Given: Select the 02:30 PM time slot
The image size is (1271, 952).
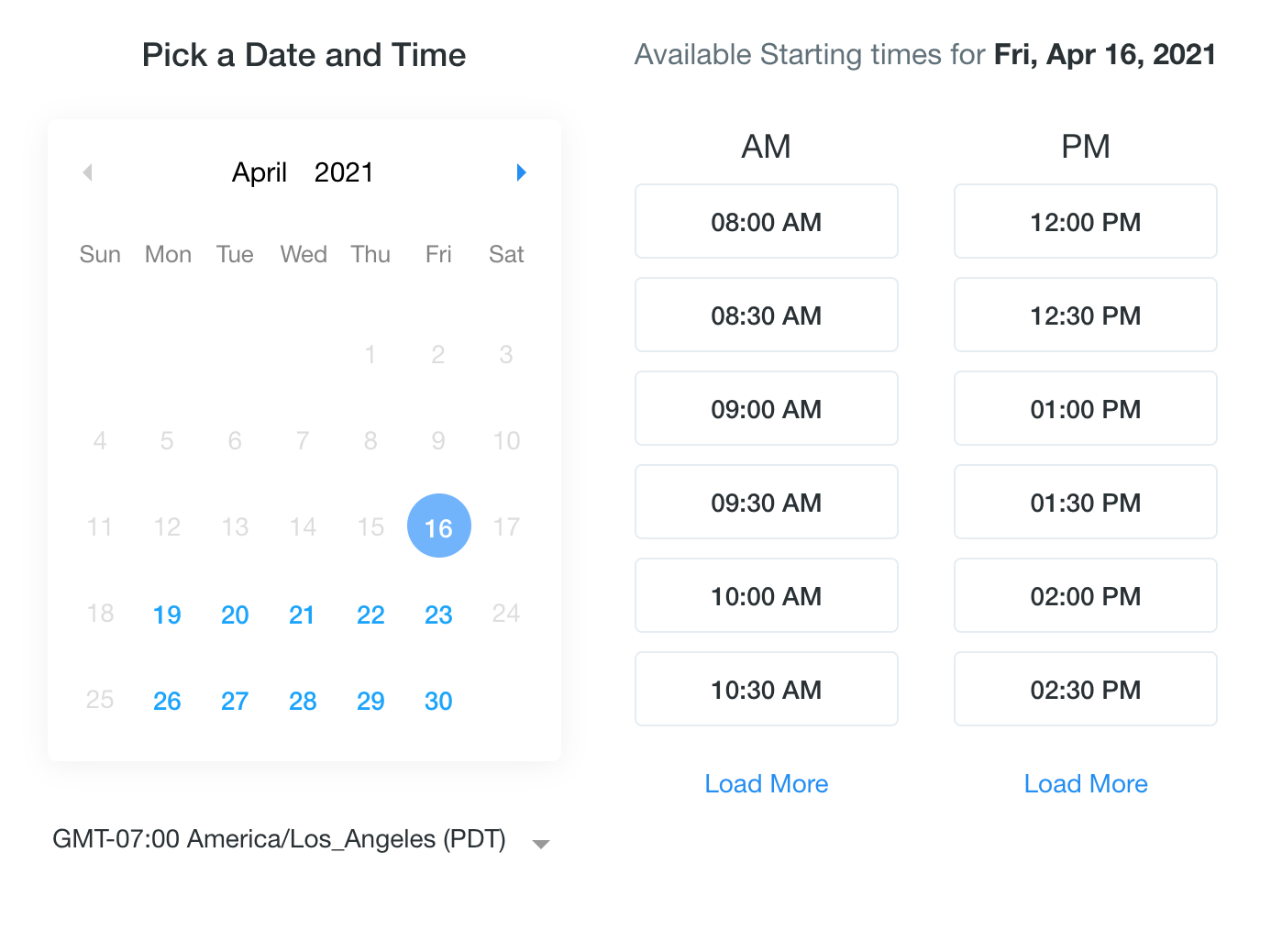Looking at the screenshot, I should (x=1086, y=689).
